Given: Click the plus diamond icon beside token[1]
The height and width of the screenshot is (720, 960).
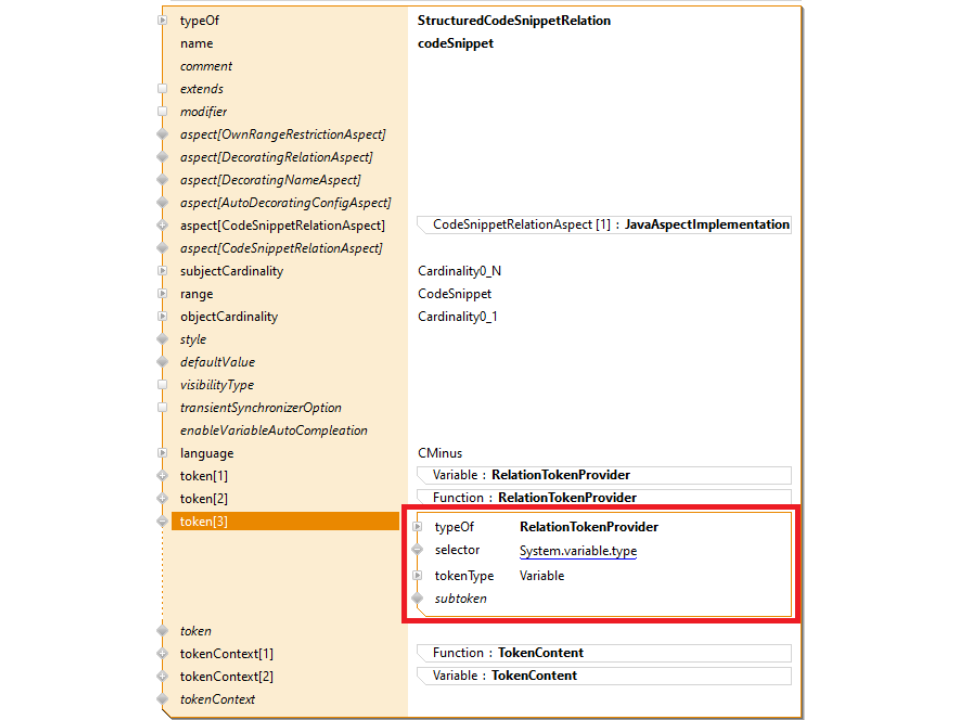Looking at the screenshot, I should (162, 476).
